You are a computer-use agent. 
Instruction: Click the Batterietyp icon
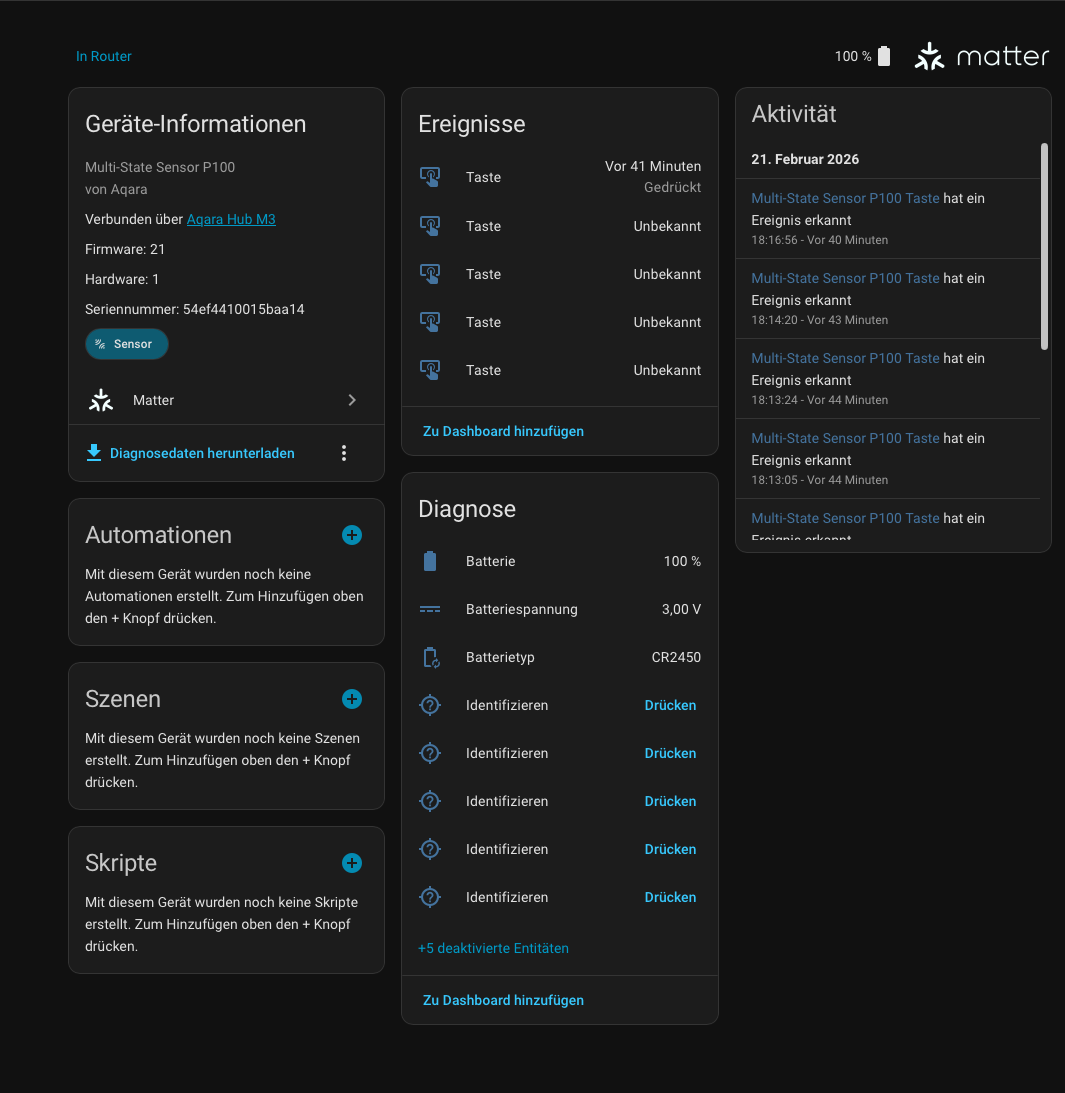[x=430, y=657]
